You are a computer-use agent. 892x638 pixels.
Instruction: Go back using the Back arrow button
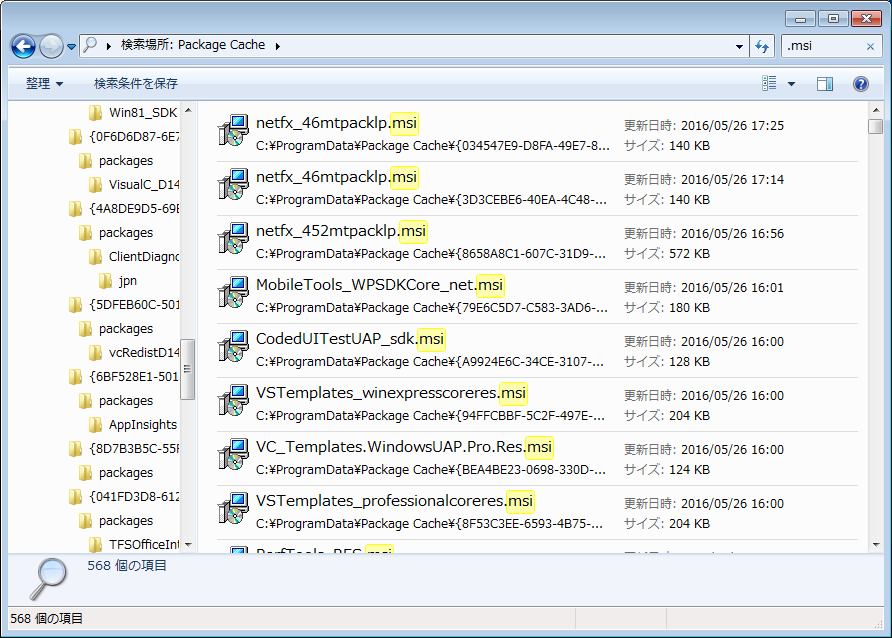click(23, 47)
